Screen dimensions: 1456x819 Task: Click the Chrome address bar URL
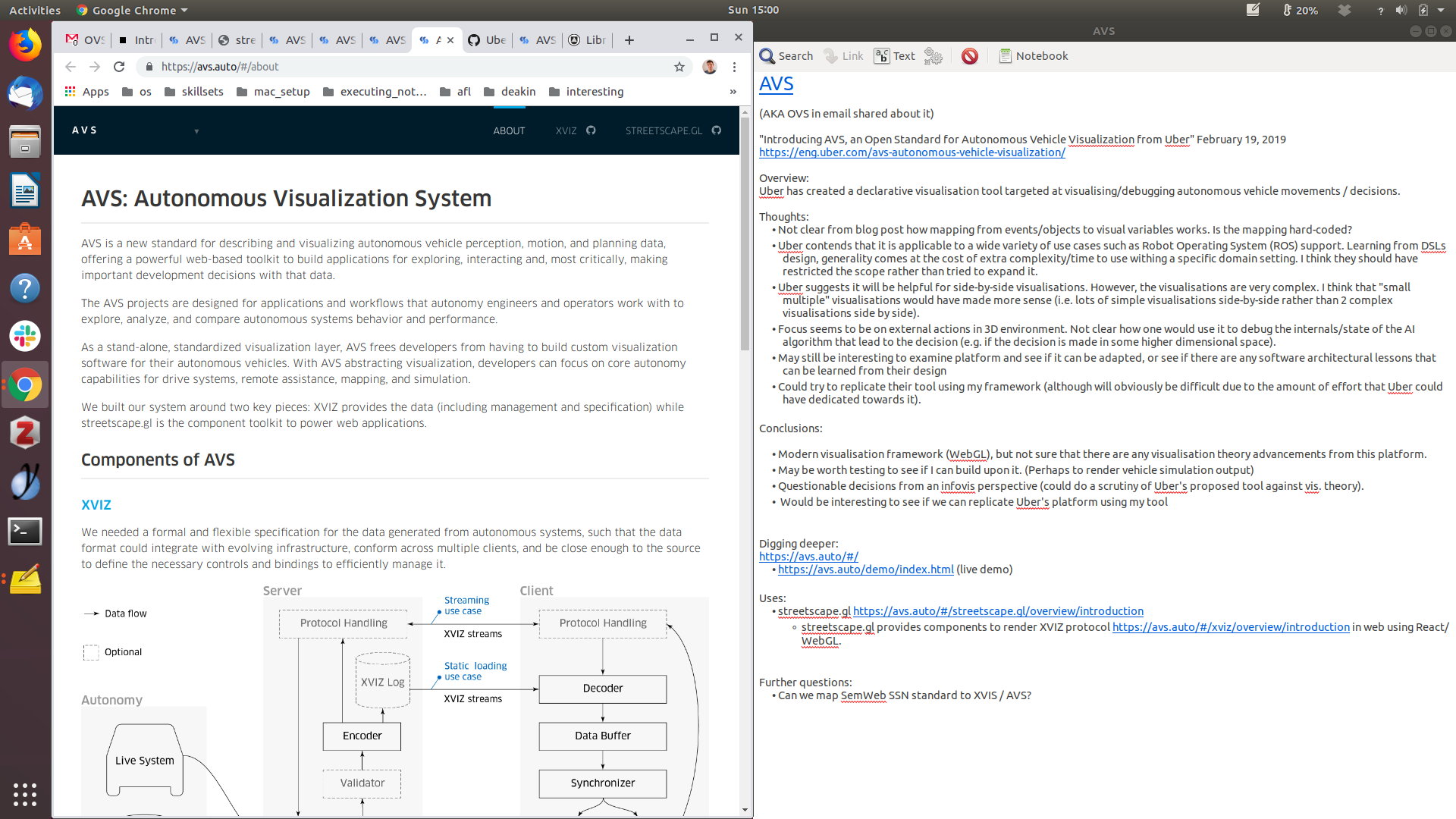click(x=220, y=67)
